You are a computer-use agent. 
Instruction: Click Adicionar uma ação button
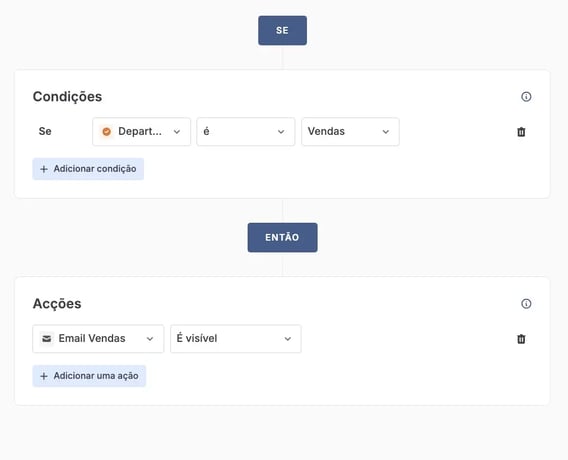pos(89,376)
